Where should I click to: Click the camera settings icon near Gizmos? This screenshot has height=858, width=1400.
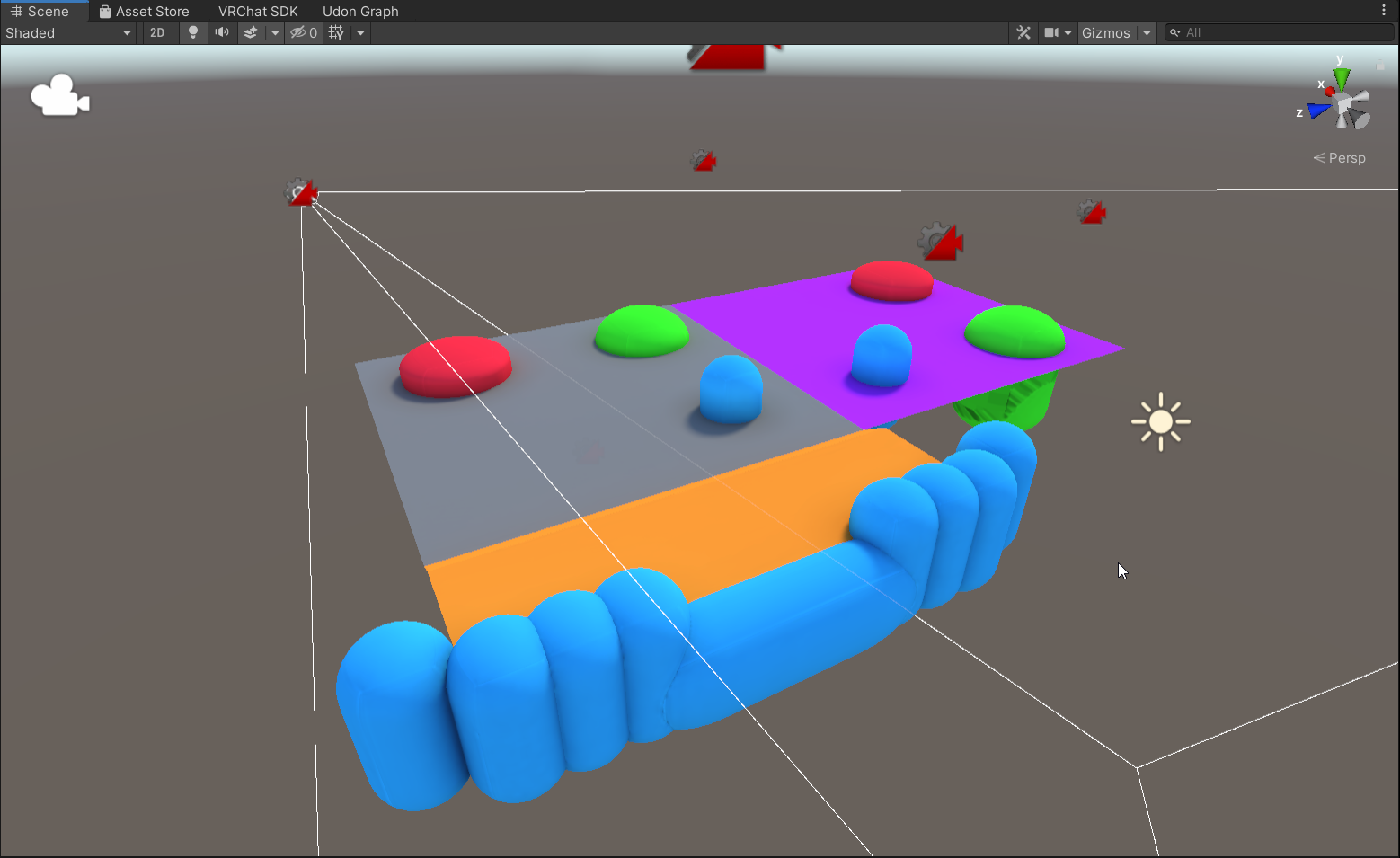pos(1052,32)
